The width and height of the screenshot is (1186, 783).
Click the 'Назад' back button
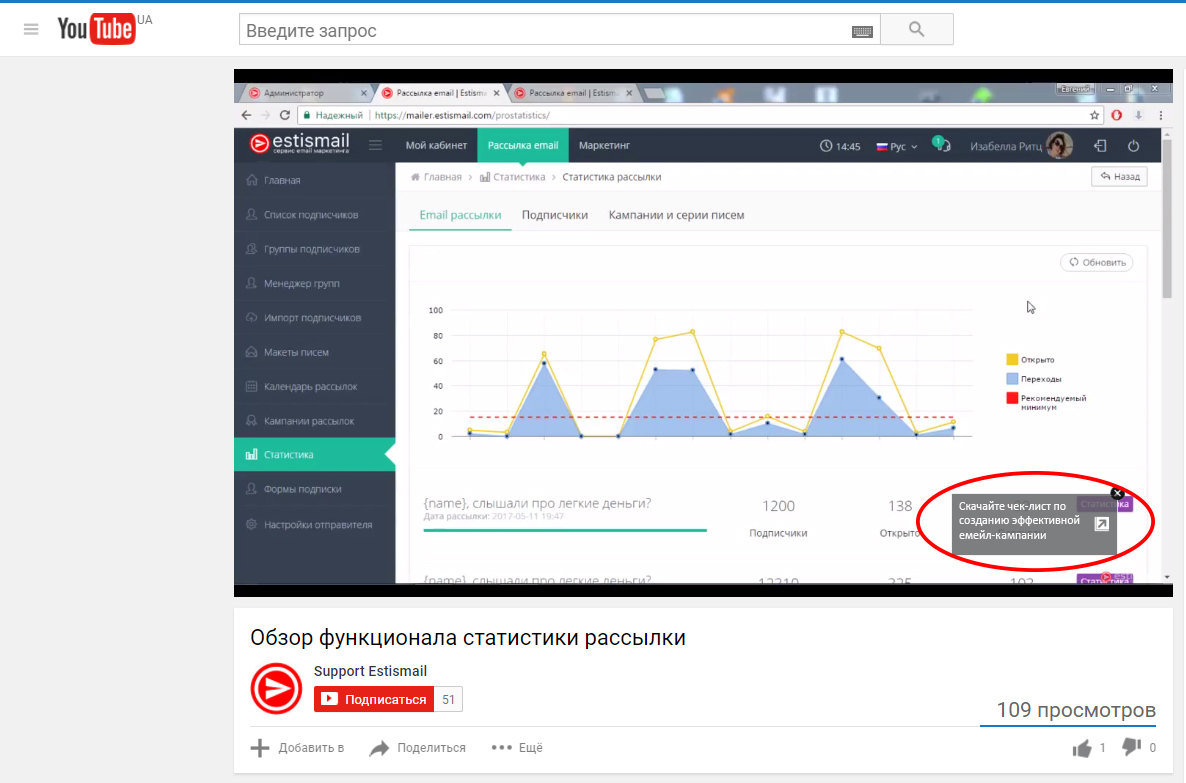1119,176
